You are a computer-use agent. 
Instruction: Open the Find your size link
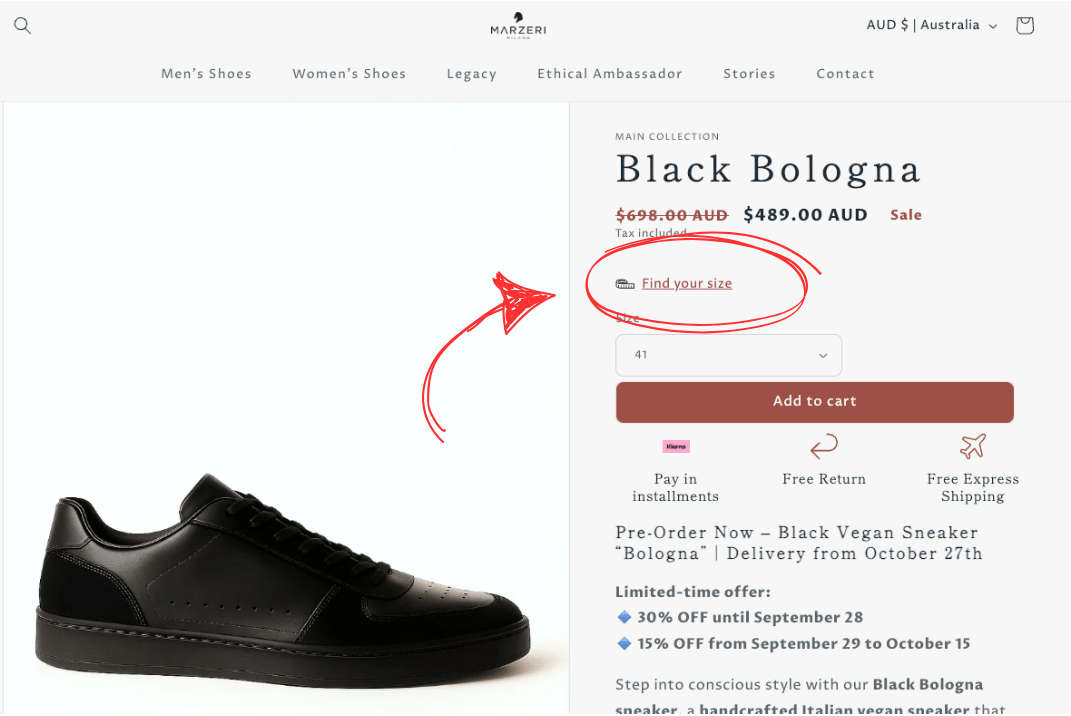click(687, 283)
